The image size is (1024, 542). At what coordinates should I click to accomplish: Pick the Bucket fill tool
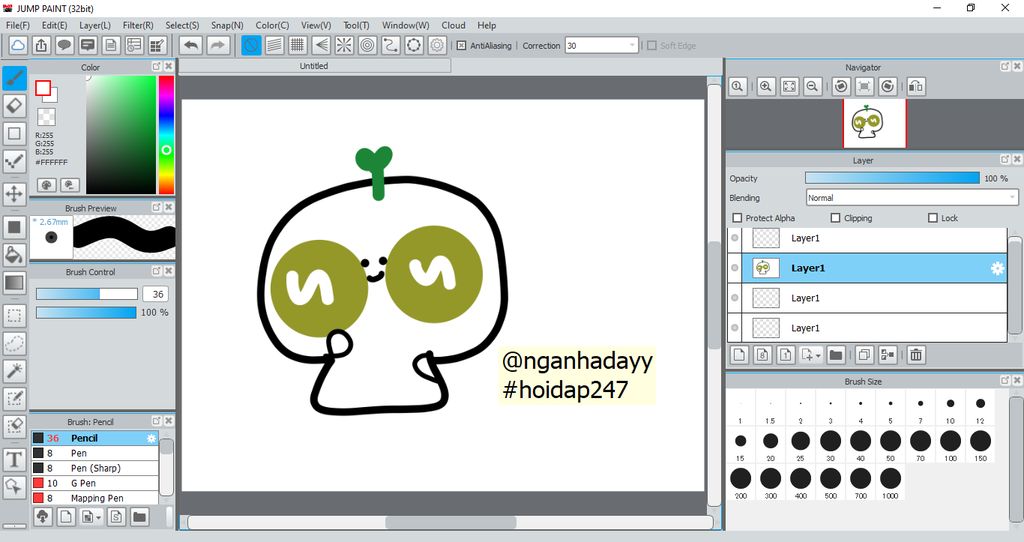tap(14, 254)
